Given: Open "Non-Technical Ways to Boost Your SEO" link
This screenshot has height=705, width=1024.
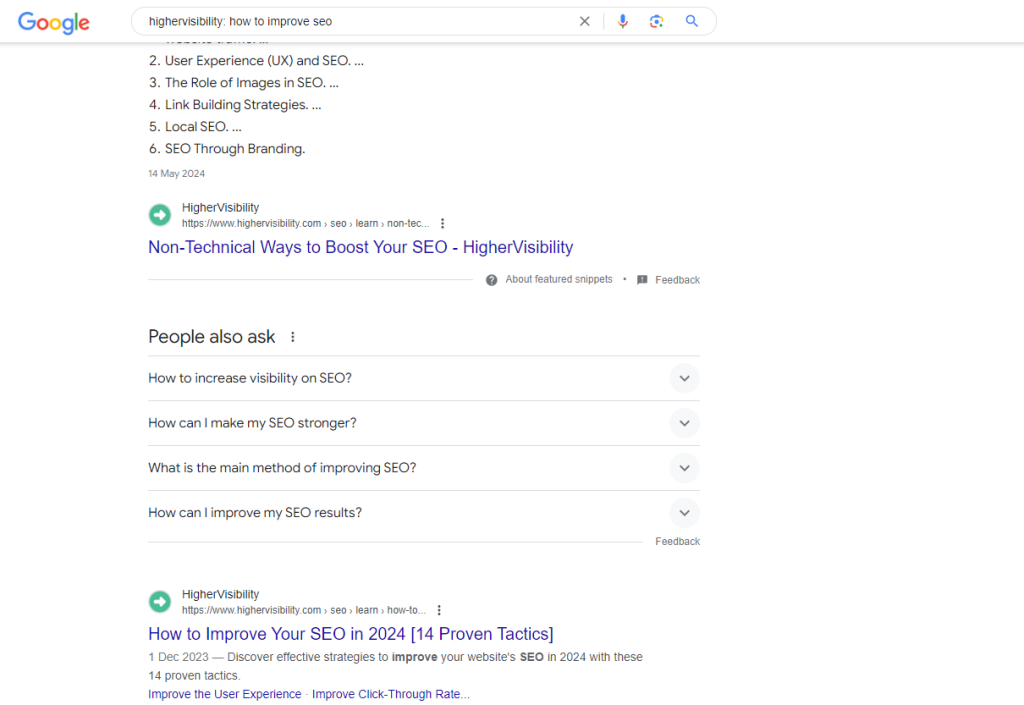Looking at the screenshot, I should [360, 247].
